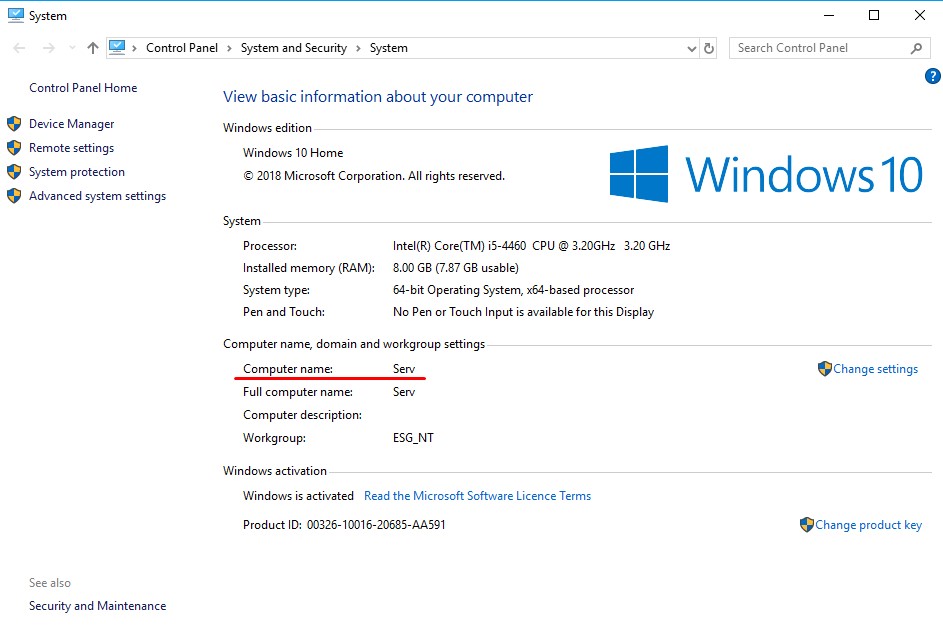The height and width of the screenshot is (633, 943).
Task: Refresh the address bar location
Action: [x=709, y=48]
